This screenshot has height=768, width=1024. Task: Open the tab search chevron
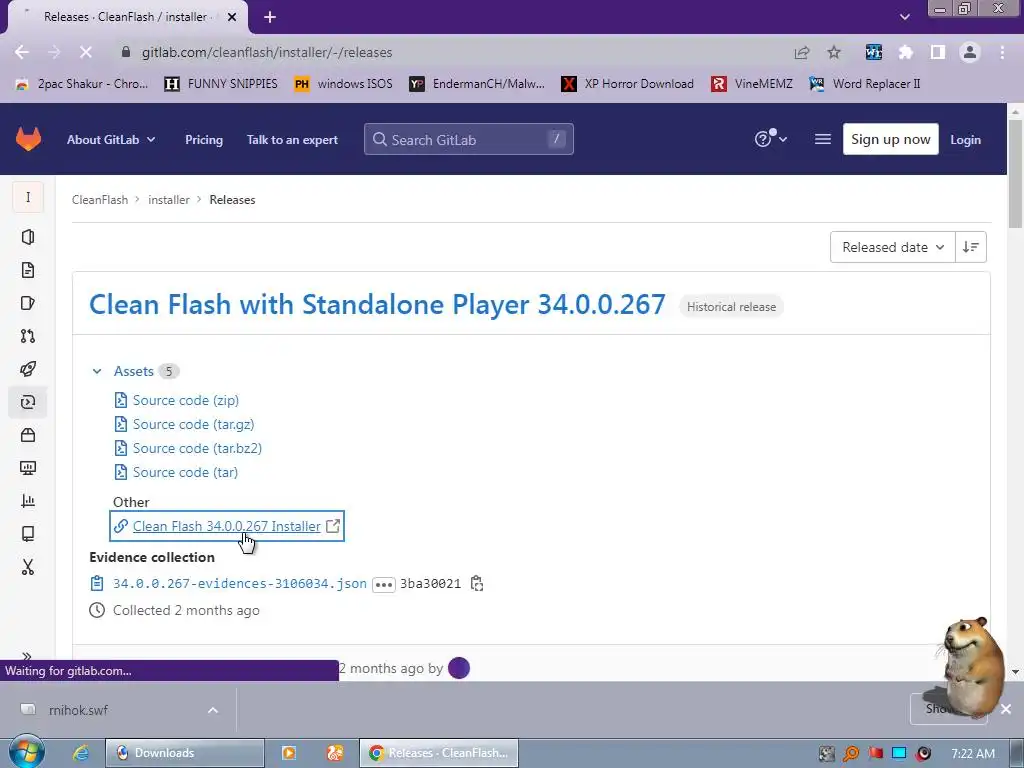[904, 17]
